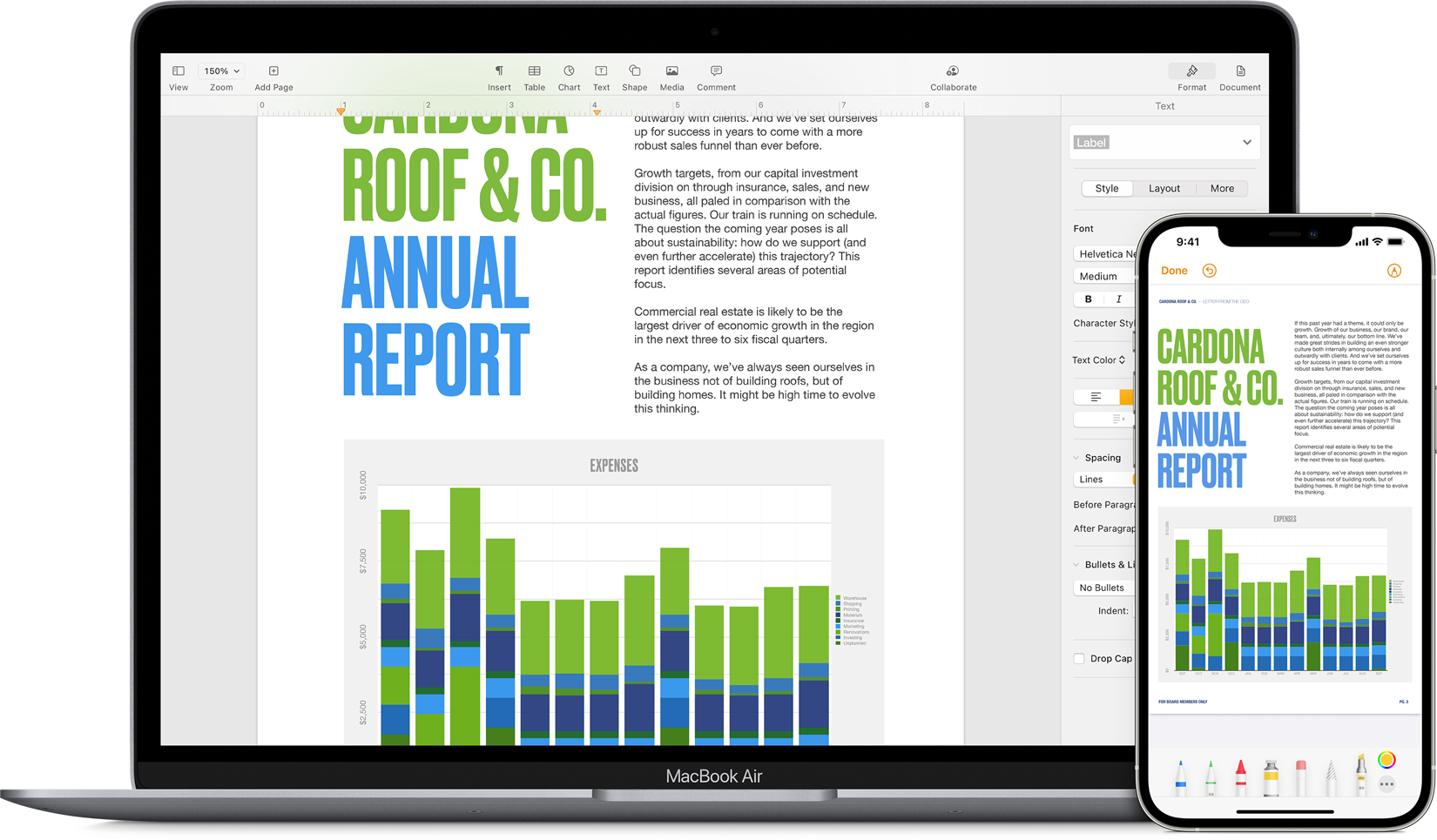Image resolution: width=1437 pixels, height=840 pixels.
Task: Add a Comment using the toolbar
Action: (x=716, y=77)
